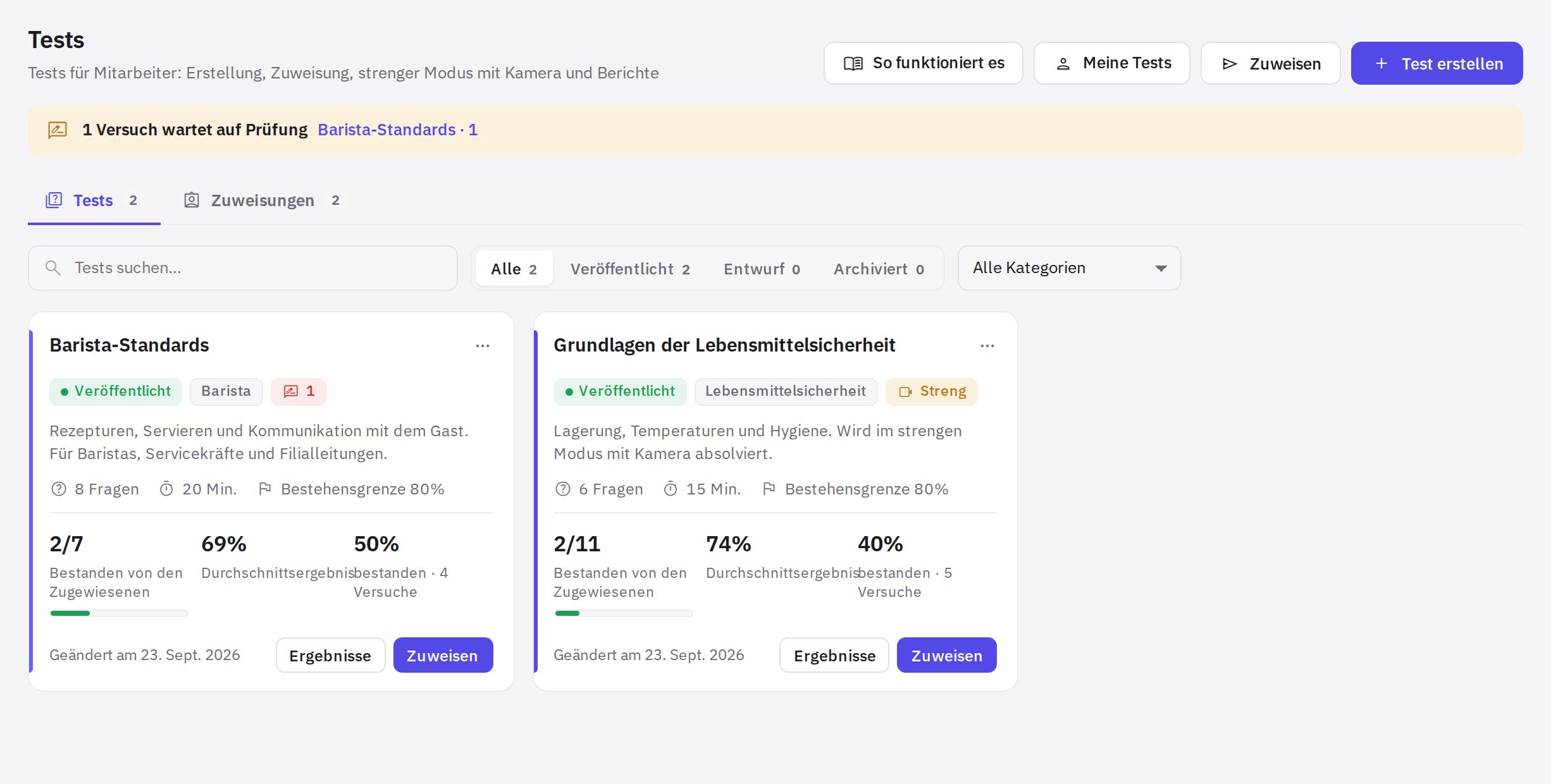
Task: Open Ergebnisse for Grundlagen der Lebensmittelsicherheit
Action: [834, 655]
